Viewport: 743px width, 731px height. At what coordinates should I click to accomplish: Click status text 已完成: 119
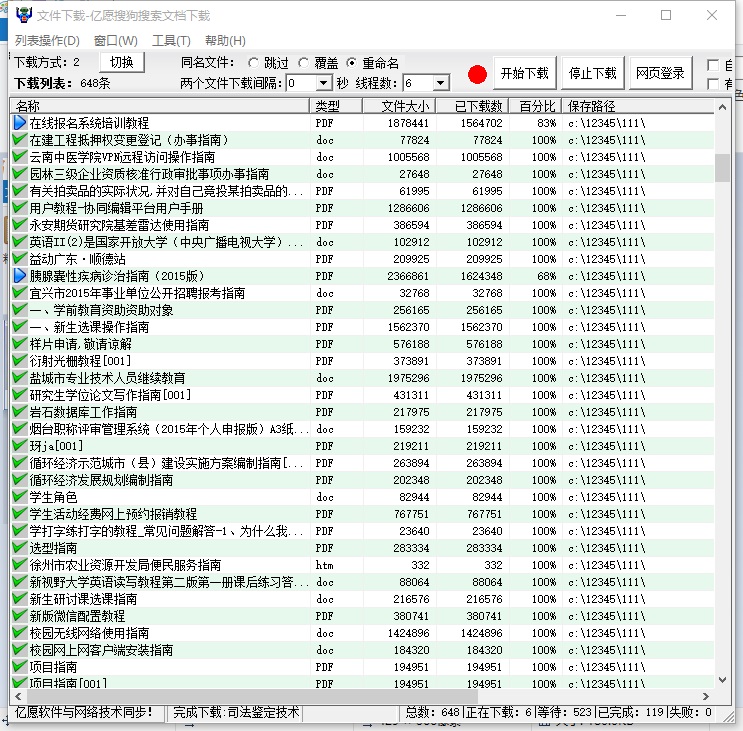631,712
